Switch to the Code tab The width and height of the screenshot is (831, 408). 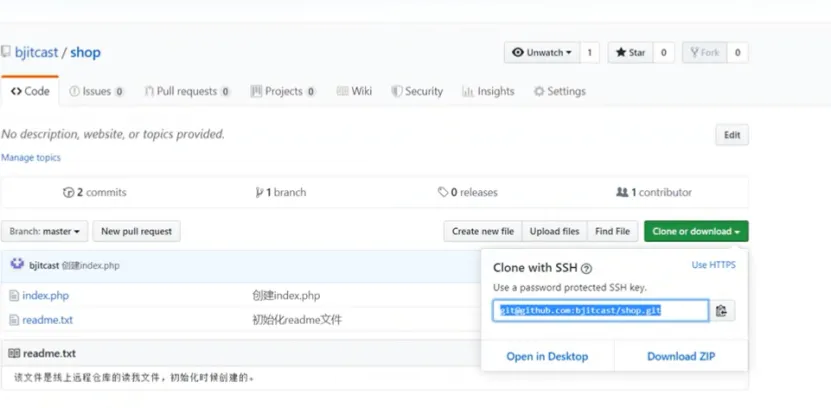[x=30, y=91]
